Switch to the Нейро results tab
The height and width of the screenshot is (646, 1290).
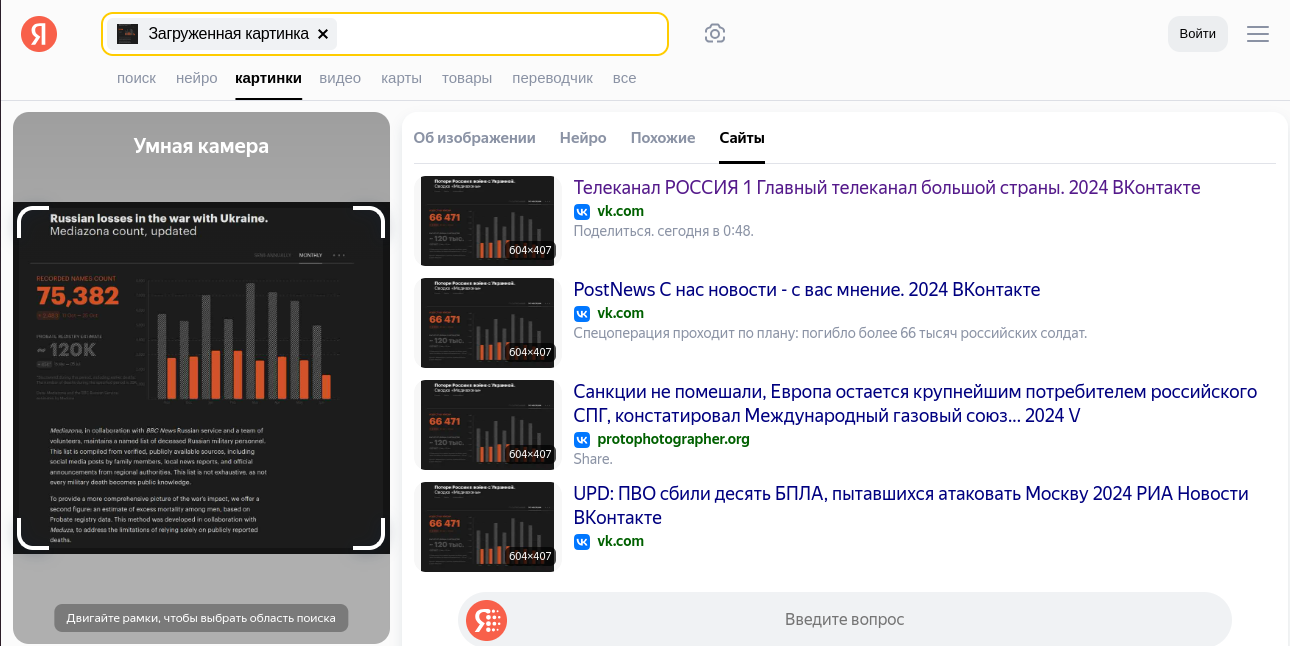click(x=583, y=138)
